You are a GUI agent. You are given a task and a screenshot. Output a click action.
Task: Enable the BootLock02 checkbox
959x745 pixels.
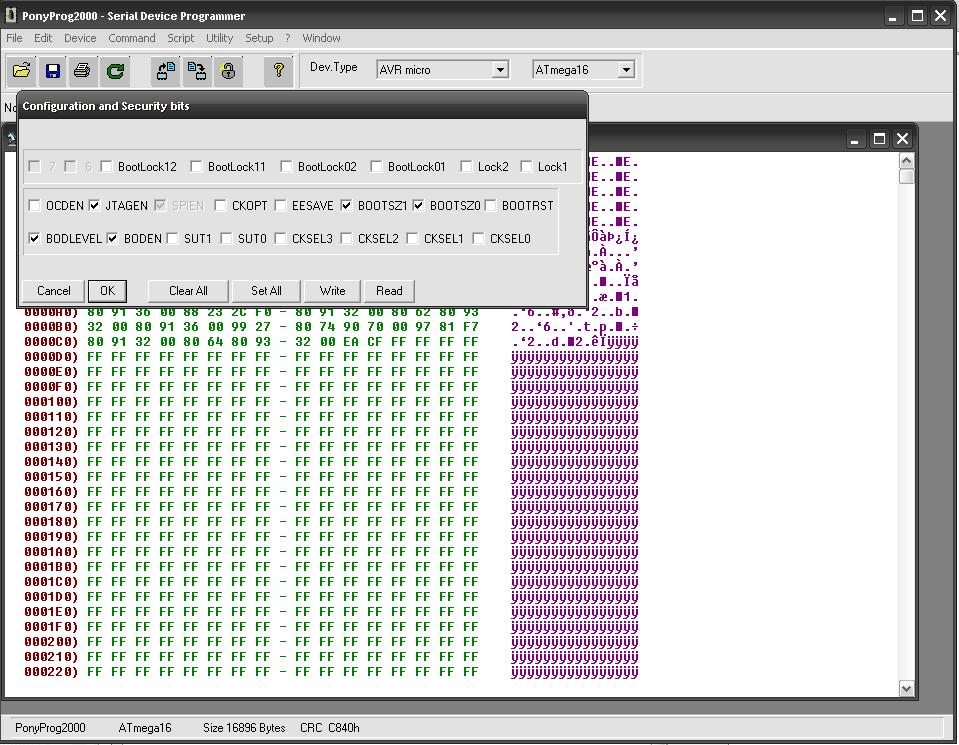286,166
